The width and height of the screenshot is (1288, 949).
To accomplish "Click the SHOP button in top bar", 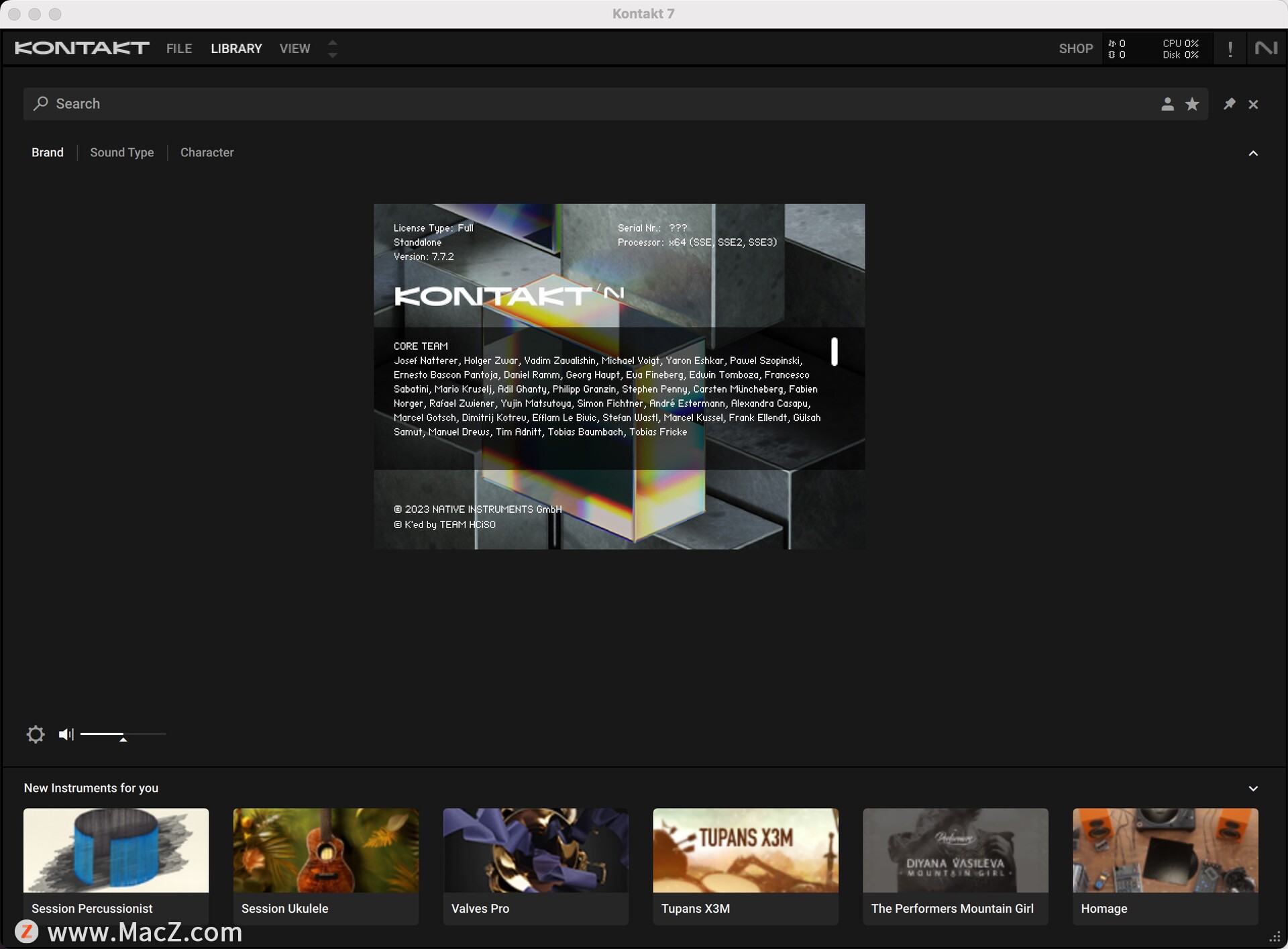I will [x=1074, y=47].
